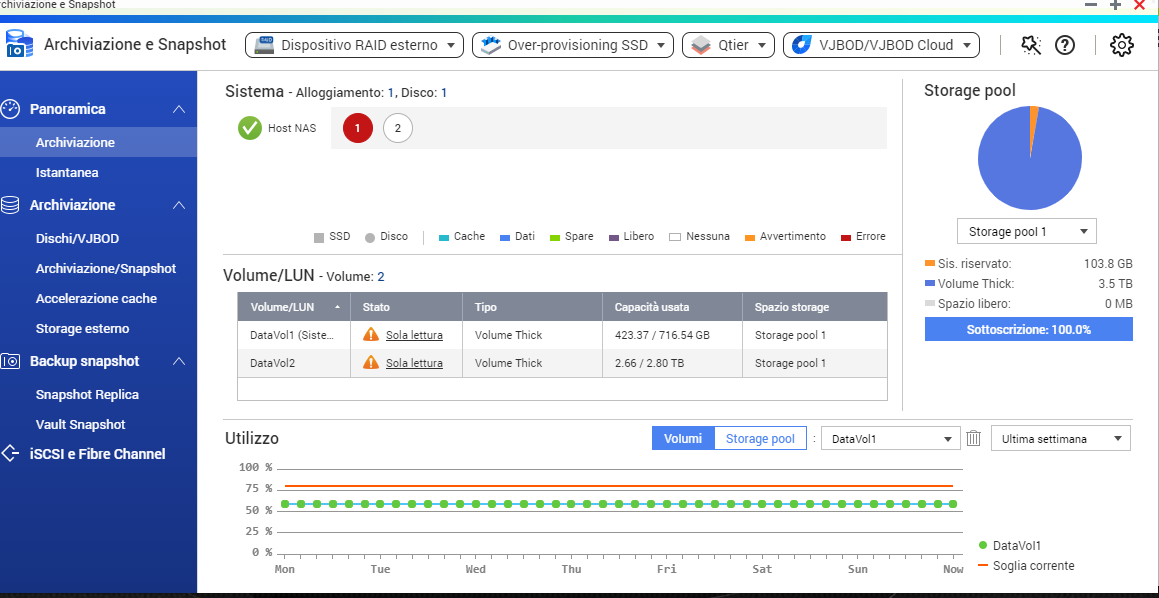Sort table by Volume/LUN column header
1159x598 pixels.
click(293, 307)
